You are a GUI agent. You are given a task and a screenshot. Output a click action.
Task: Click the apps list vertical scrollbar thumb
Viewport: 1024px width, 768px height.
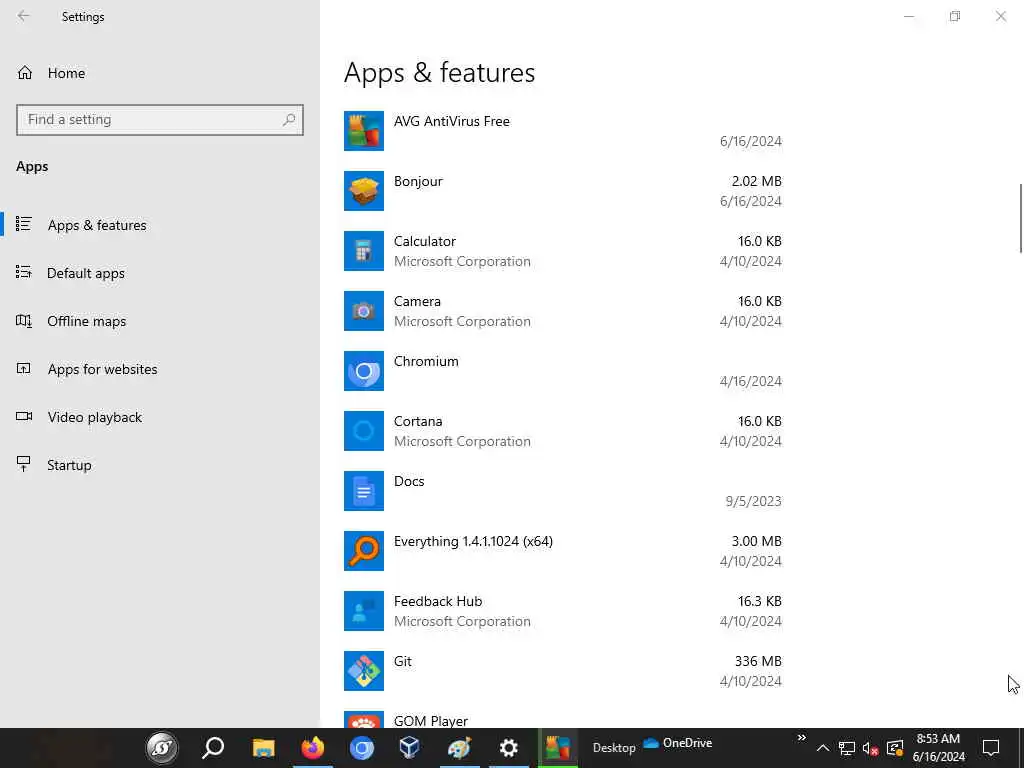coord(1021,219)
